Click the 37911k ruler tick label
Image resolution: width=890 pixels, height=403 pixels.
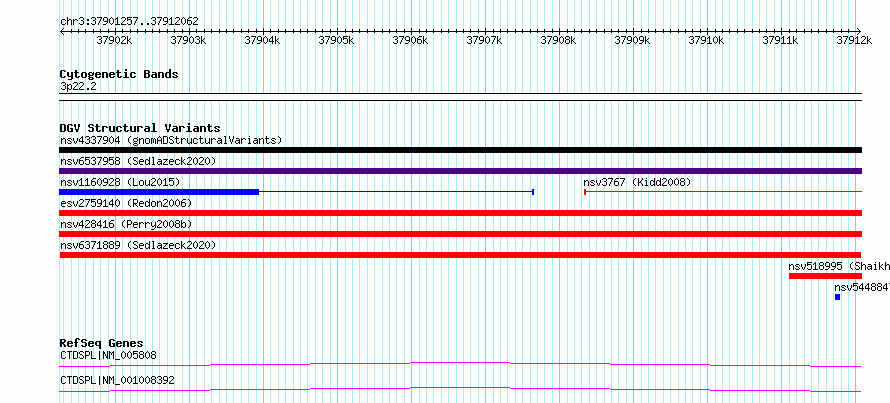781,40
